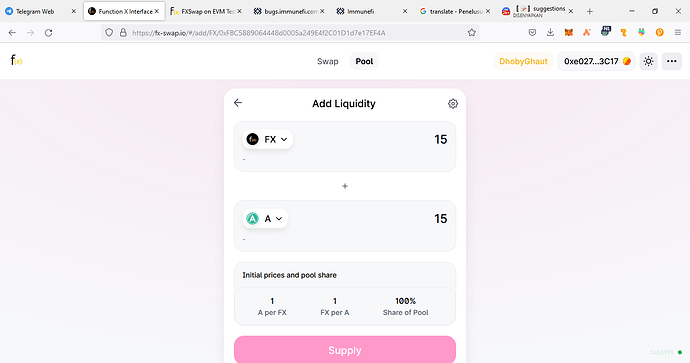Expand the A token selector dropdown

click(x=265, y=218)
